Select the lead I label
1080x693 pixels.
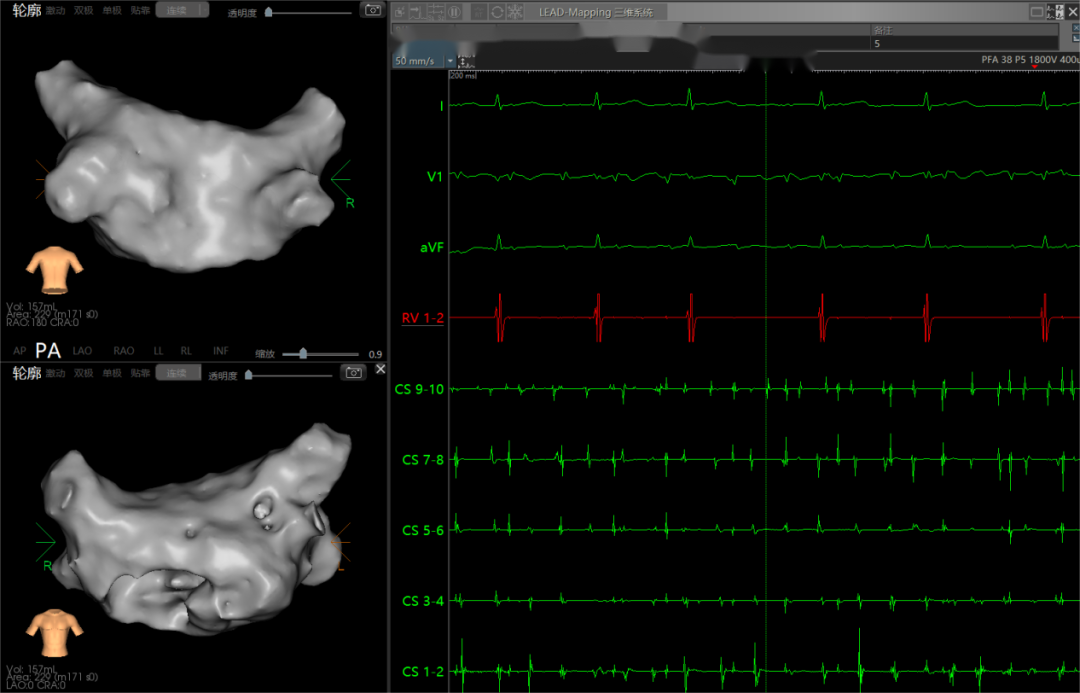click(x=442, y=106)
